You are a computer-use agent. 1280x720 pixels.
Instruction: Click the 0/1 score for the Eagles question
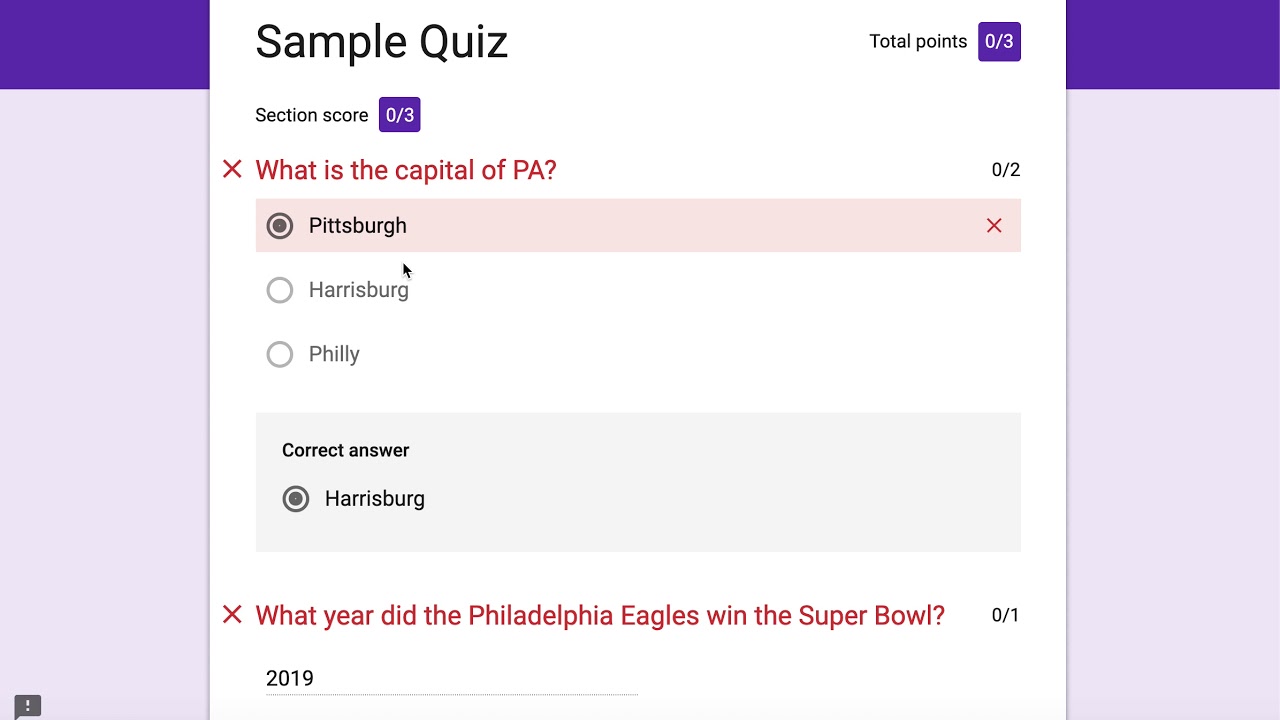point(1005,615)
